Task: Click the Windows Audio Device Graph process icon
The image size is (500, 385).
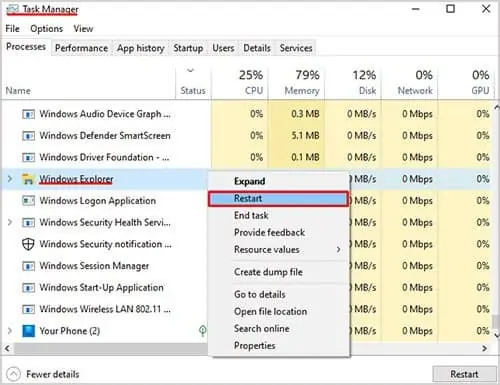Action: coord(28,114)
